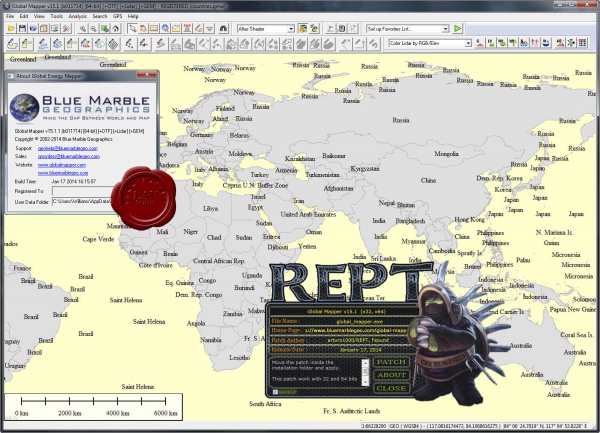Open the GPS menu
The image size is (600, 433).
[117, 16]
